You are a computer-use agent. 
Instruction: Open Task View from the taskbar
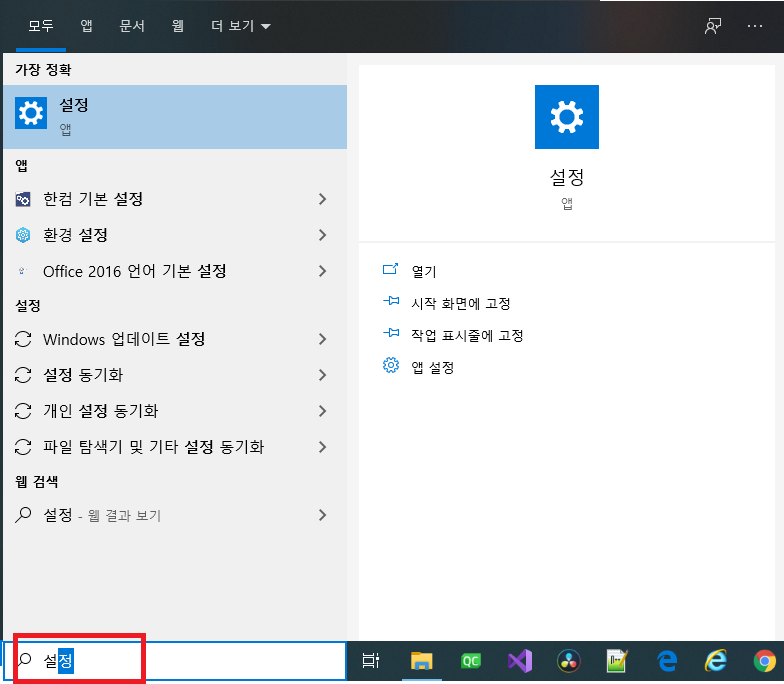point(370,661)
